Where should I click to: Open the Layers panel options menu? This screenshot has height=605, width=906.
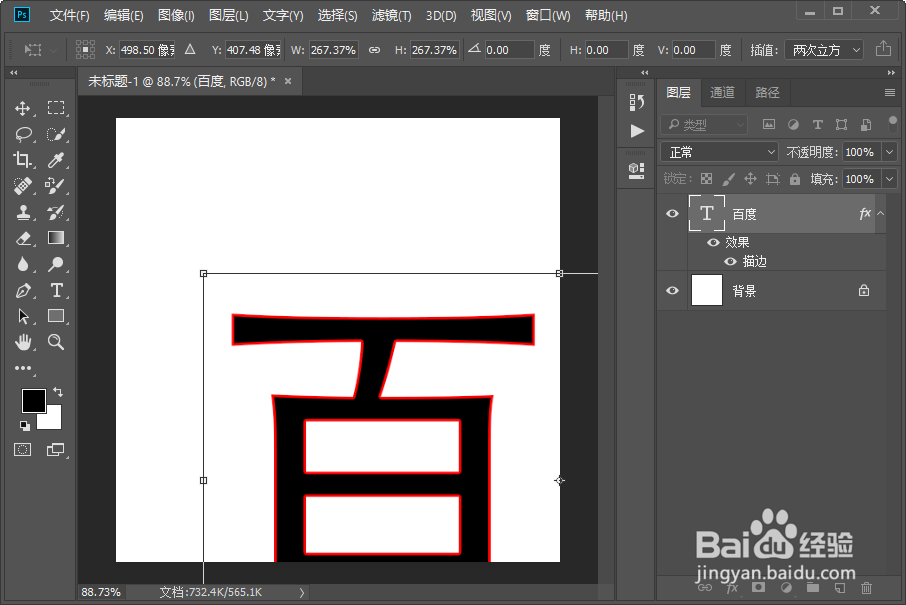pyautogui.click(x=889, y=92)
